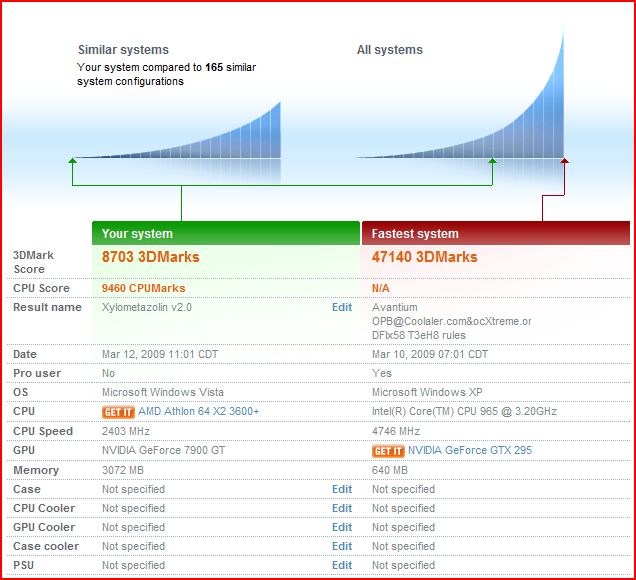Open the NVIDIA GeForce GTX 295 link
The height and width of the screenshot is (580, 636).
tap(470, 450)
